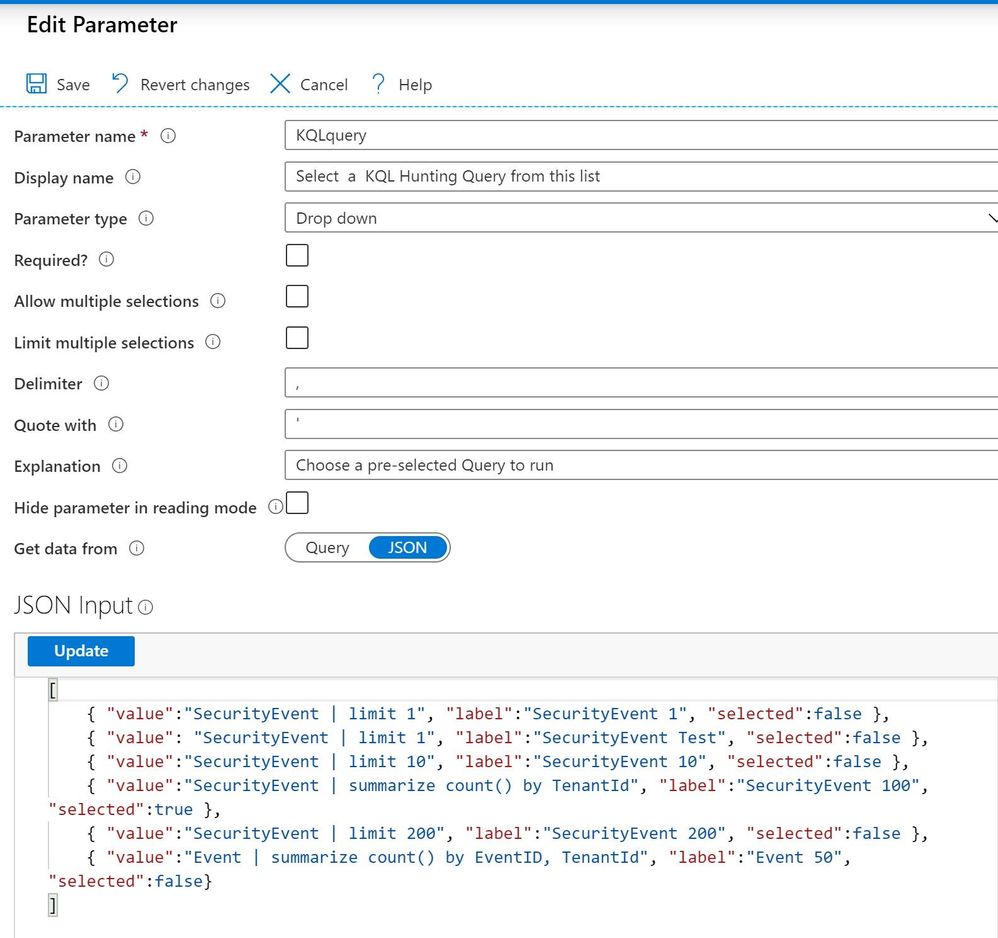Check Allow multiple selections box
The width and height of the screenshot is (998, 938).
point(297,297)
